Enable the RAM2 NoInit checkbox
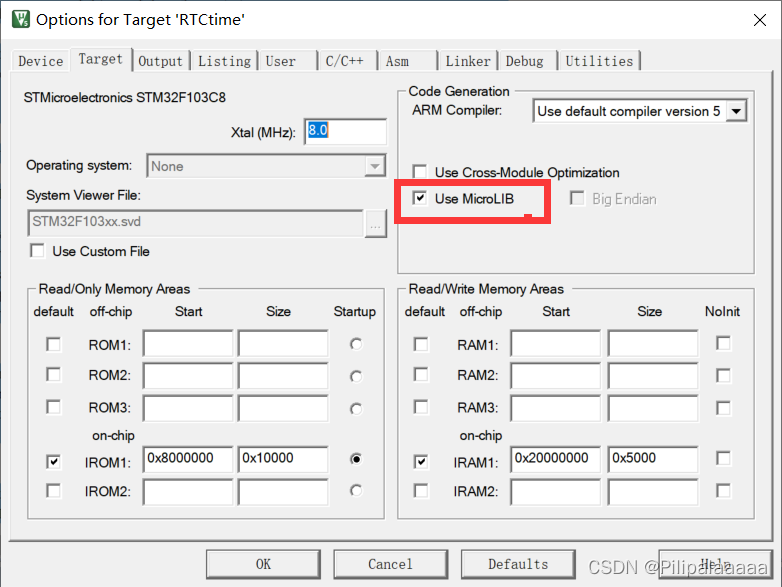This screenshot has height=587, width=782. 723,375
